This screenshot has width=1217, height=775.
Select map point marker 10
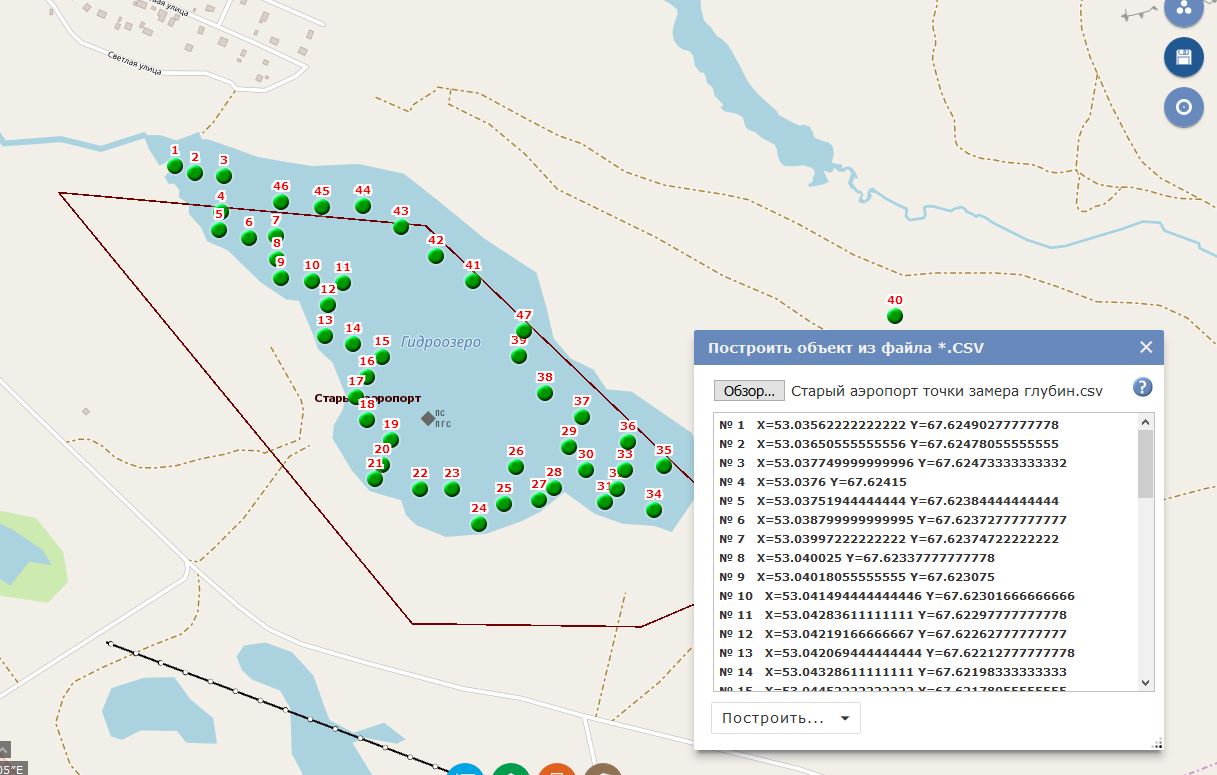[312, 281]
